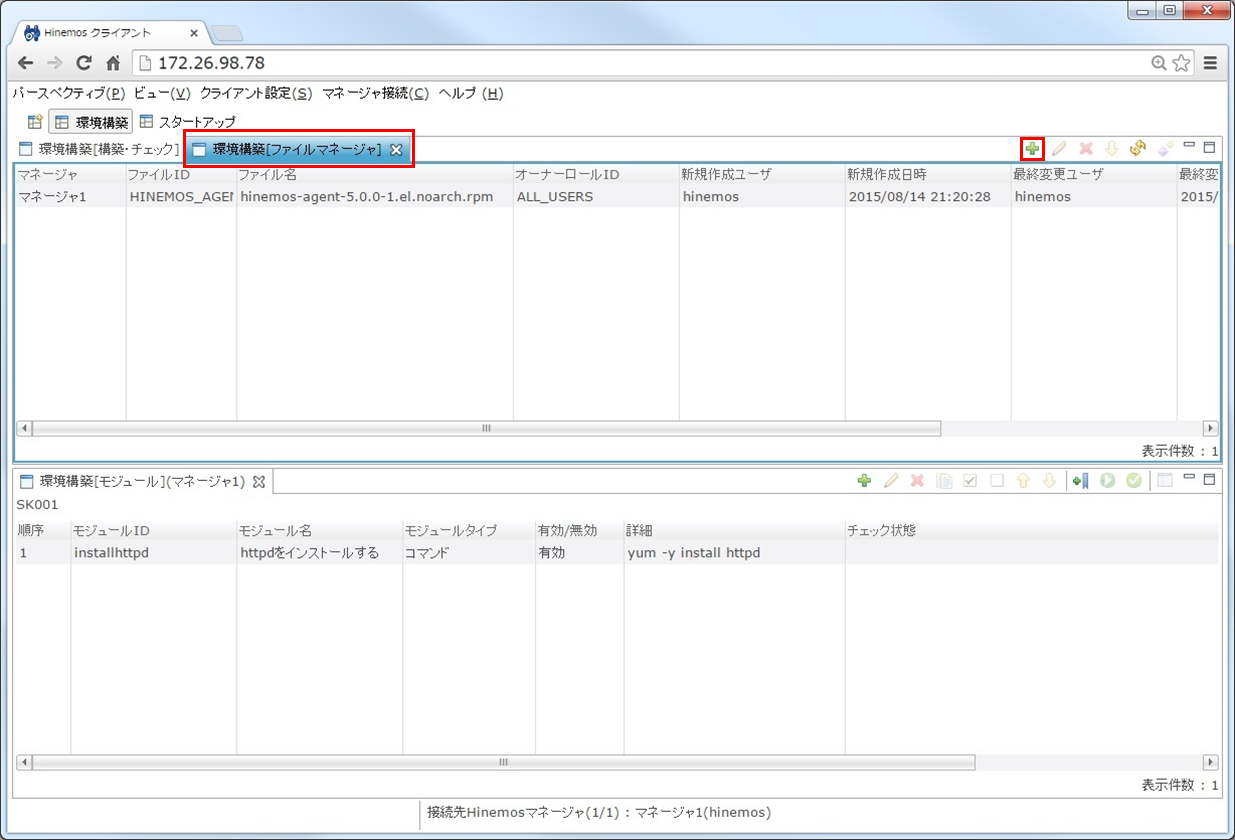Open a new browser tab
1235x840 pixels.
(x=227, y=33)
